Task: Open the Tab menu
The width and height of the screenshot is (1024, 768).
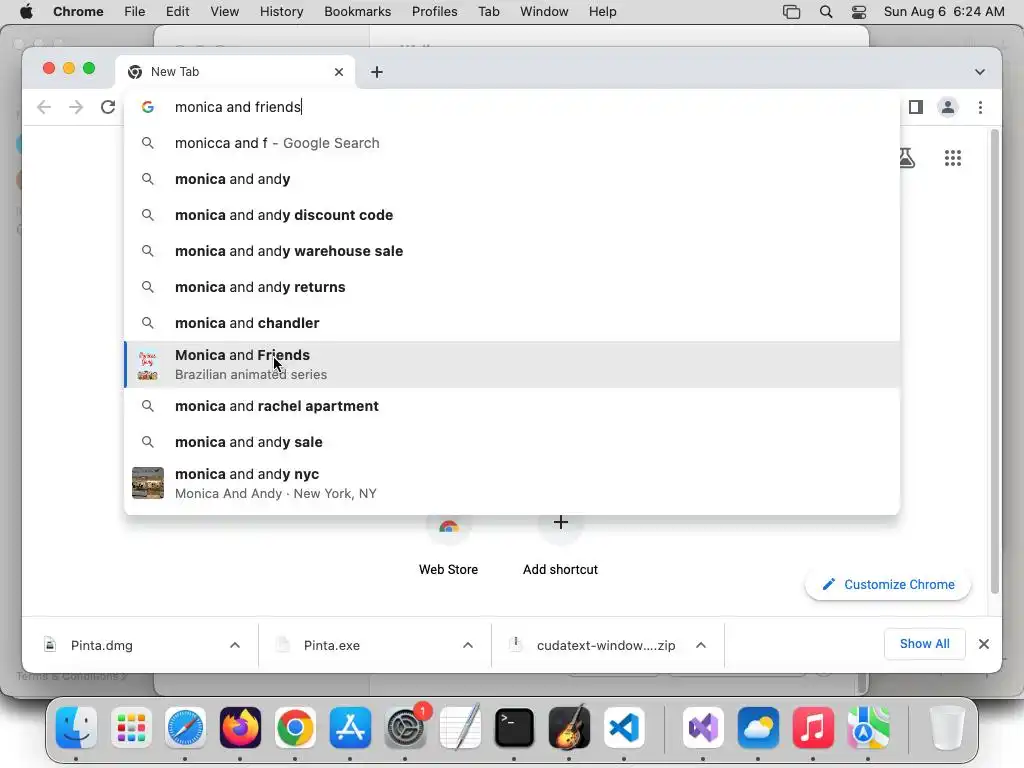Action: [x=488, y=12]
